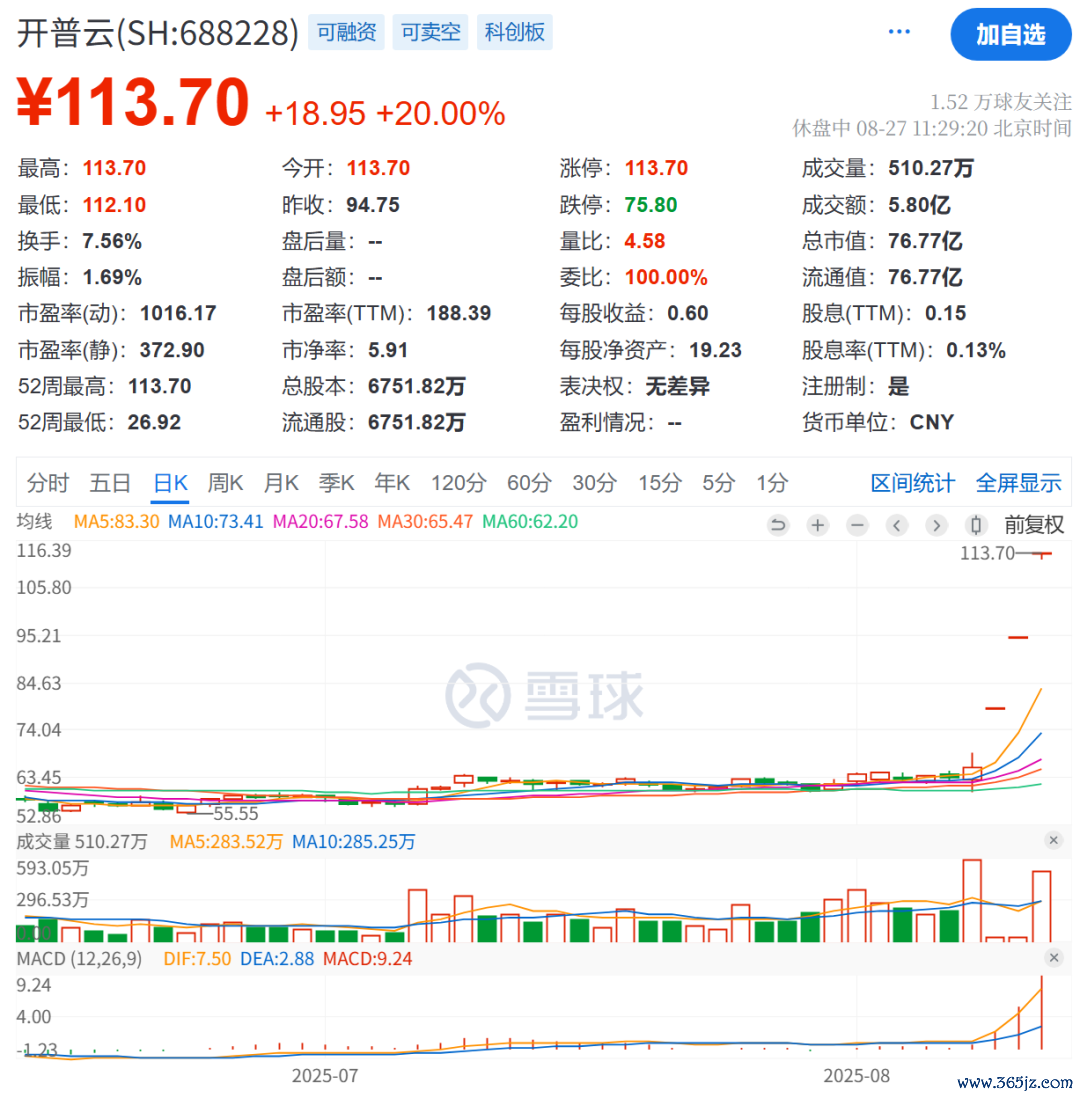
Task: Switch to the 分时 chart tab
Action: click(48, 483)
